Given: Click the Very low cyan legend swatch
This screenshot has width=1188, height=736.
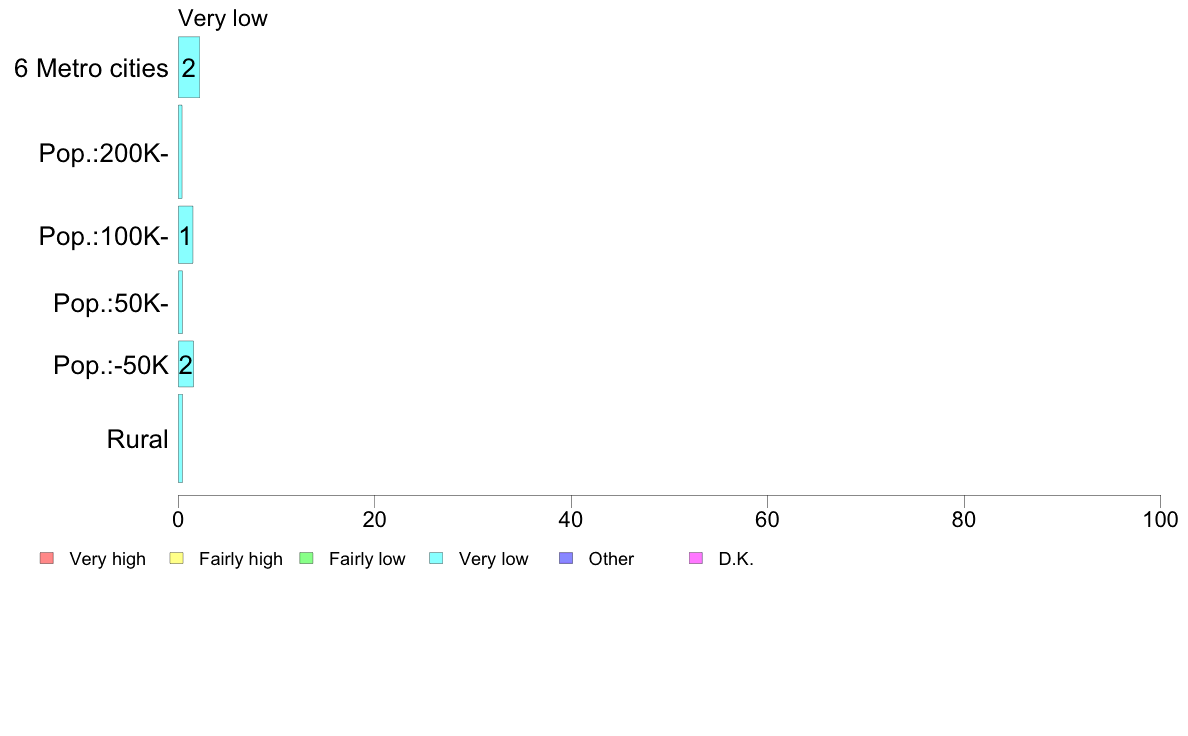Looking at the screenshot, I should pos(436,559).
